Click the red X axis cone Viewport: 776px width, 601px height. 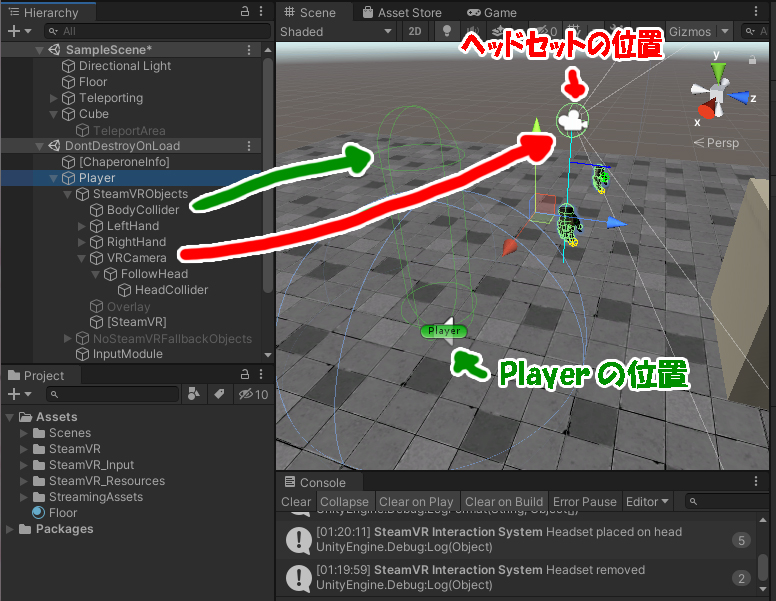click(708, 109)
